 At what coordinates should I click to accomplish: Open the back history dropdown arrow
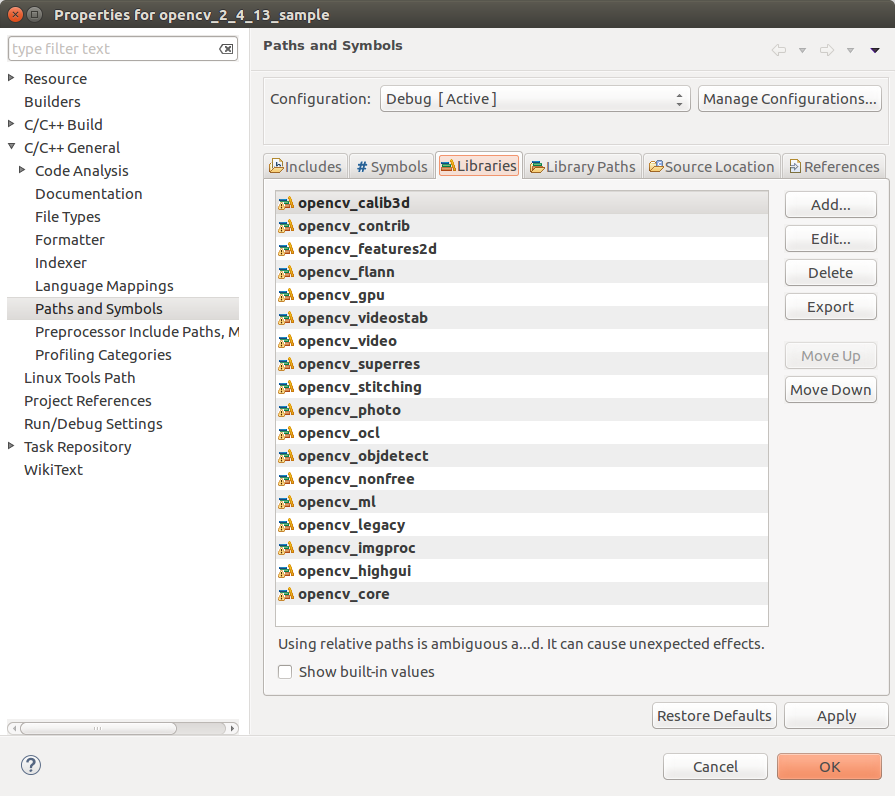(802, 51)
